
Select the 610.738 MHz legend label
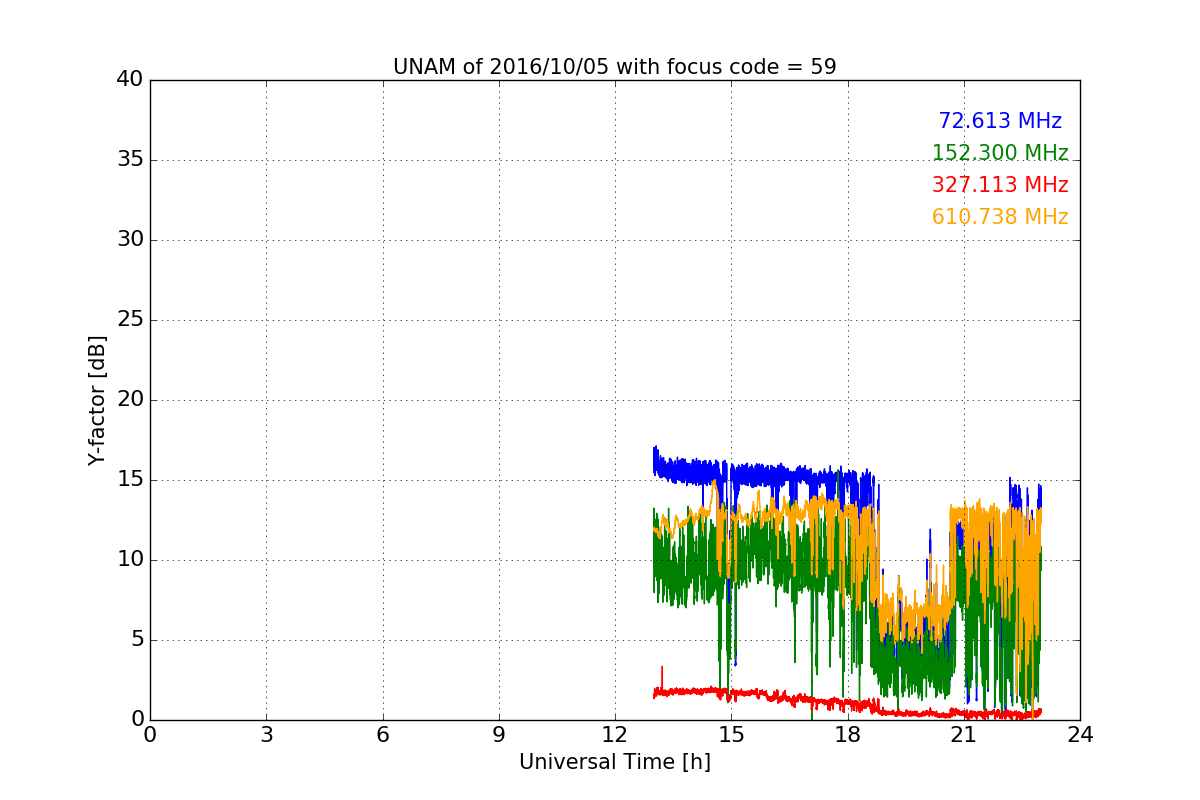point(1000,217)
